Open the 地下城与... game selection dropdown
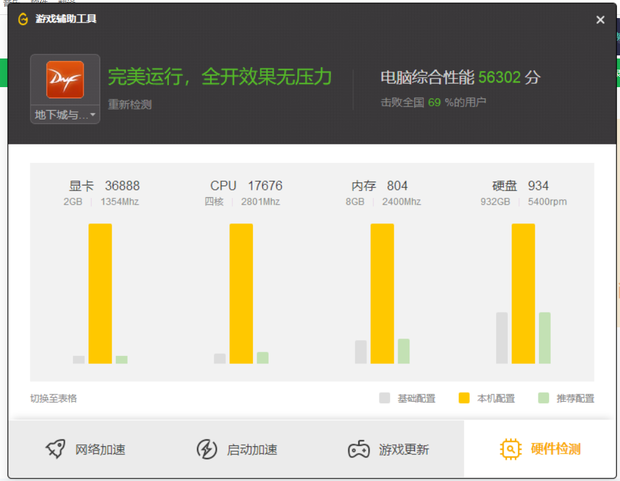The image size is (620, 481). 65,115
